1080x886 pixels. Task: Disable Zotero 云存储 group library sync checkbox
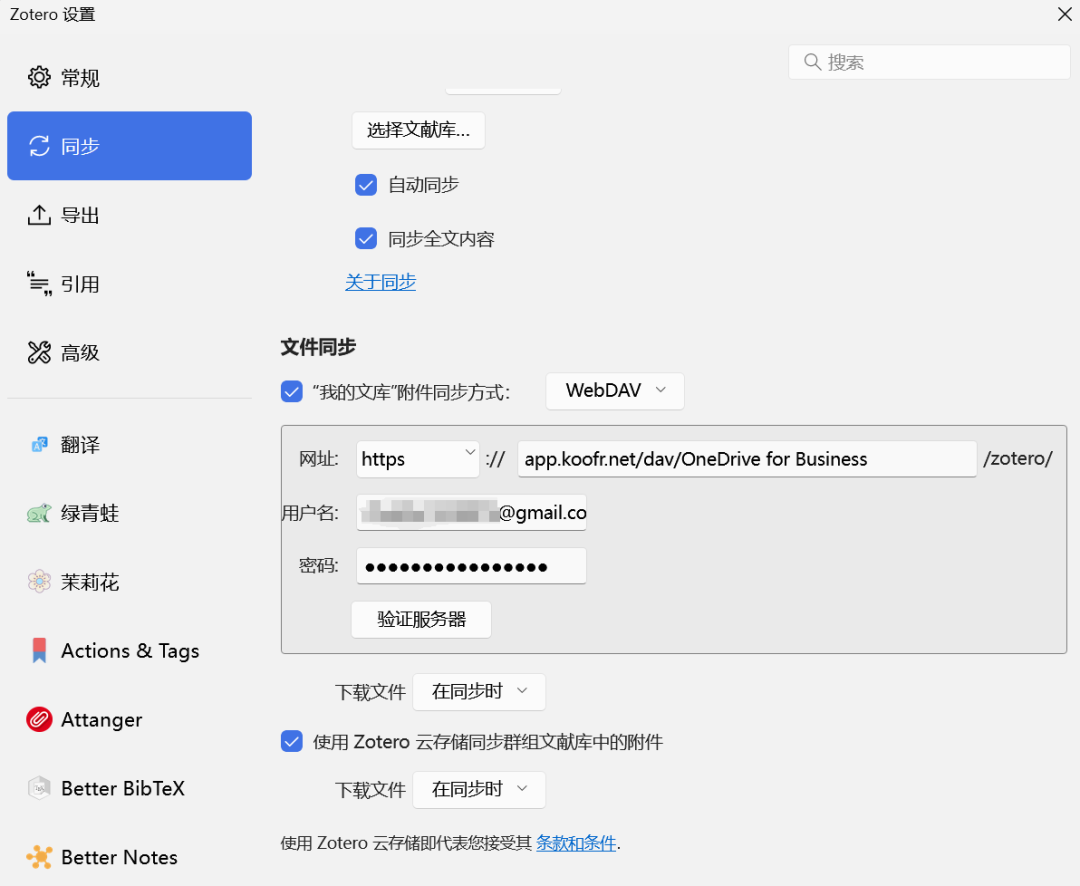pyautogui.click(x=292, y=742)
